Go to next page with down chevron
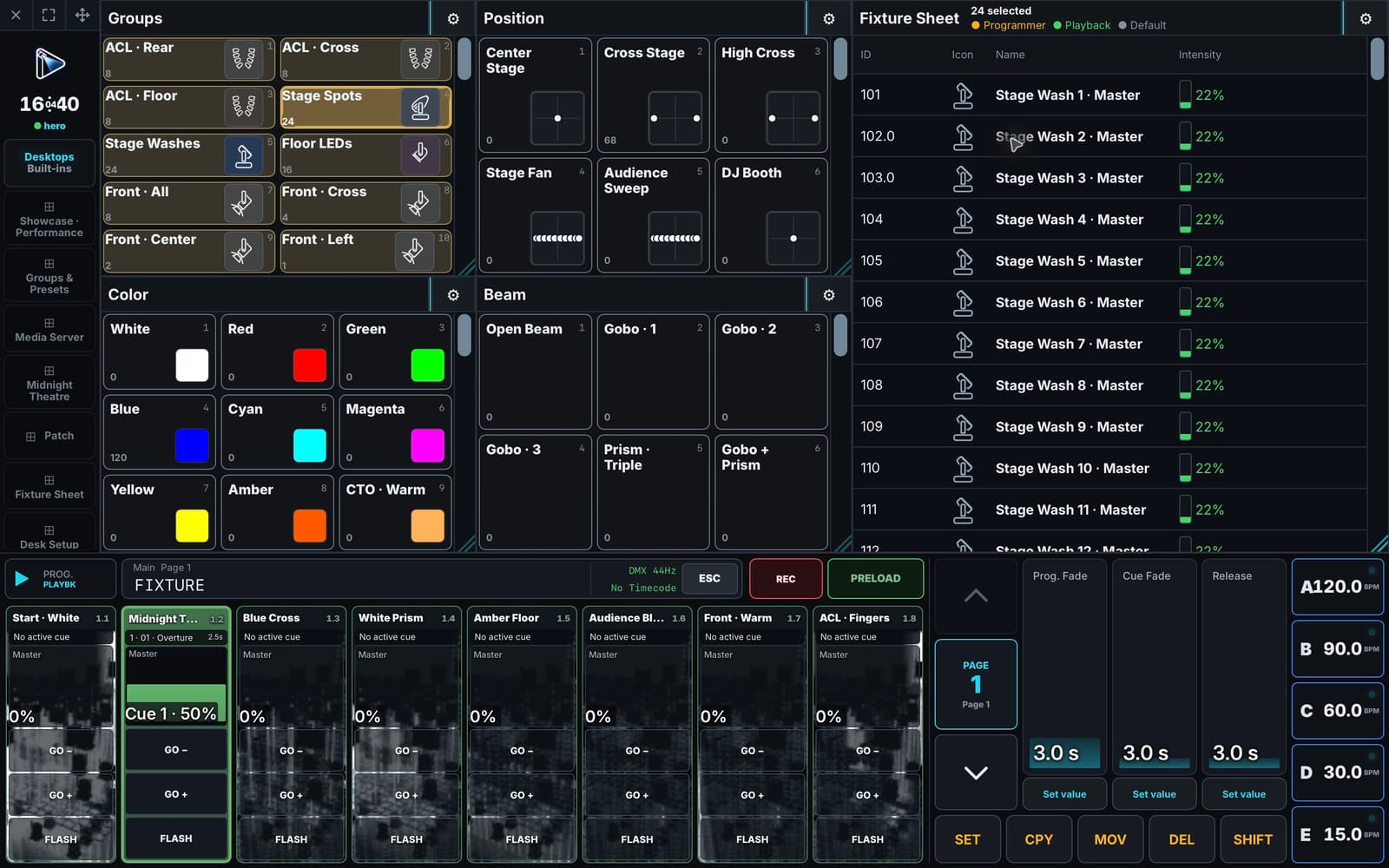 (976, 773)
